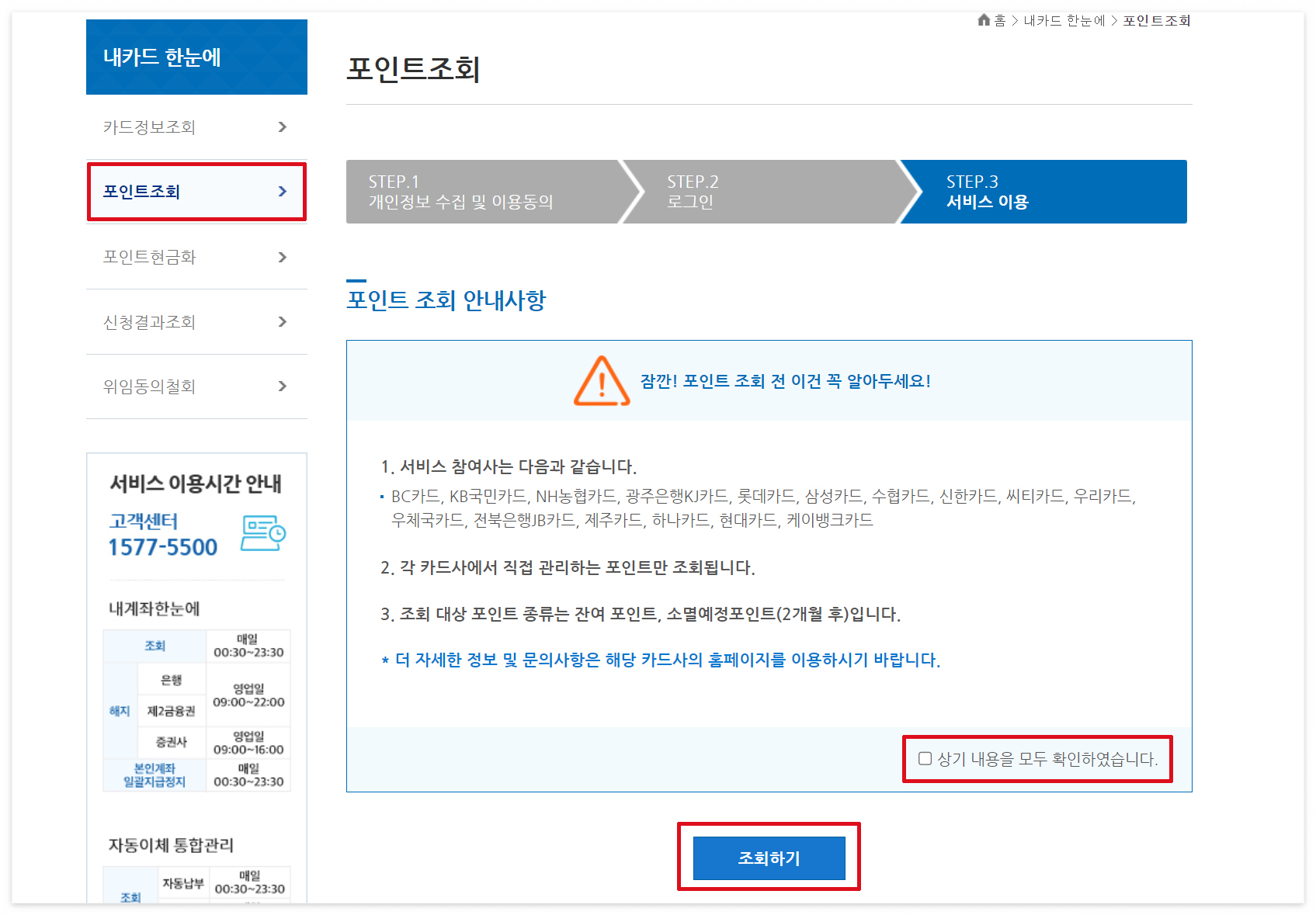Click the customer center card-reader icon

(264, 533)
